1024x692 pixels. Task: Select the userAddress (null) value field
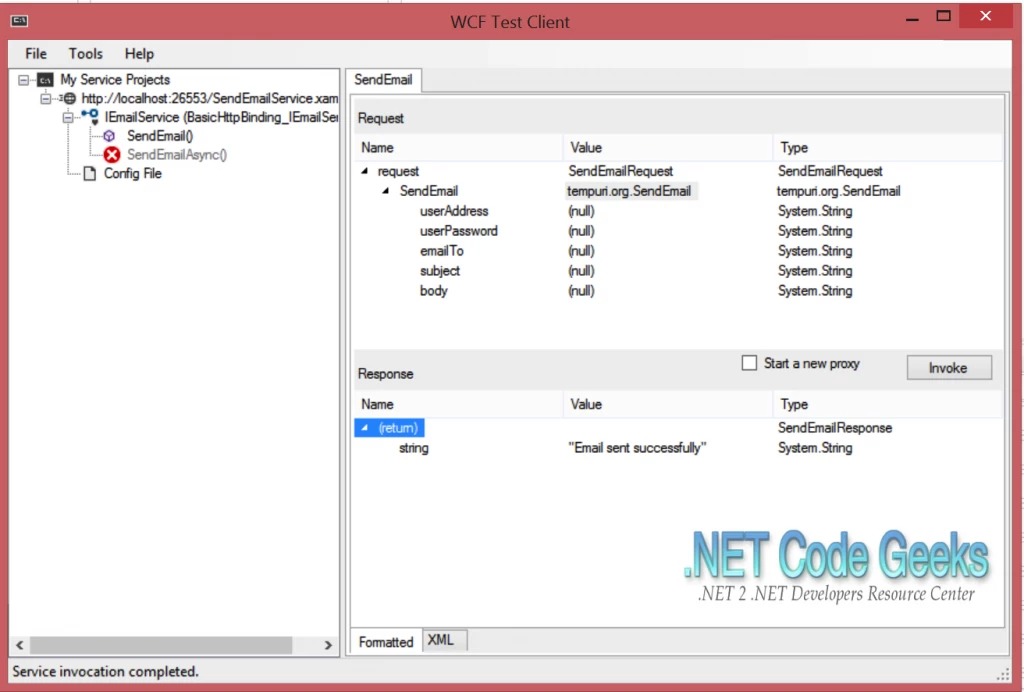581,211
